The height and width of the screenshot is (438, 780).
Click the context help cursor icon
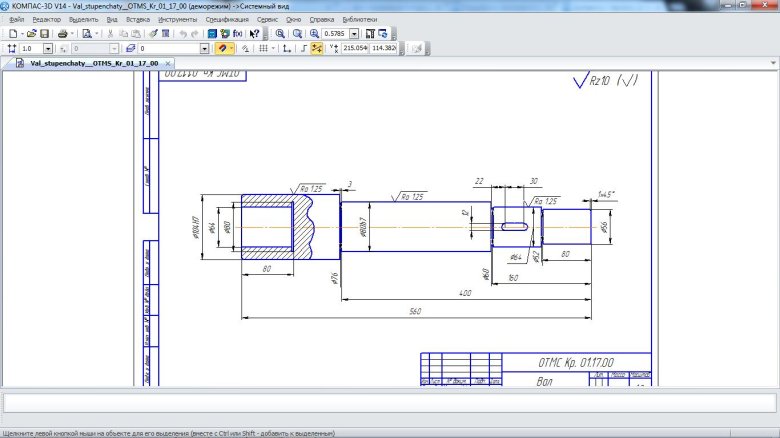click(255, 33)
